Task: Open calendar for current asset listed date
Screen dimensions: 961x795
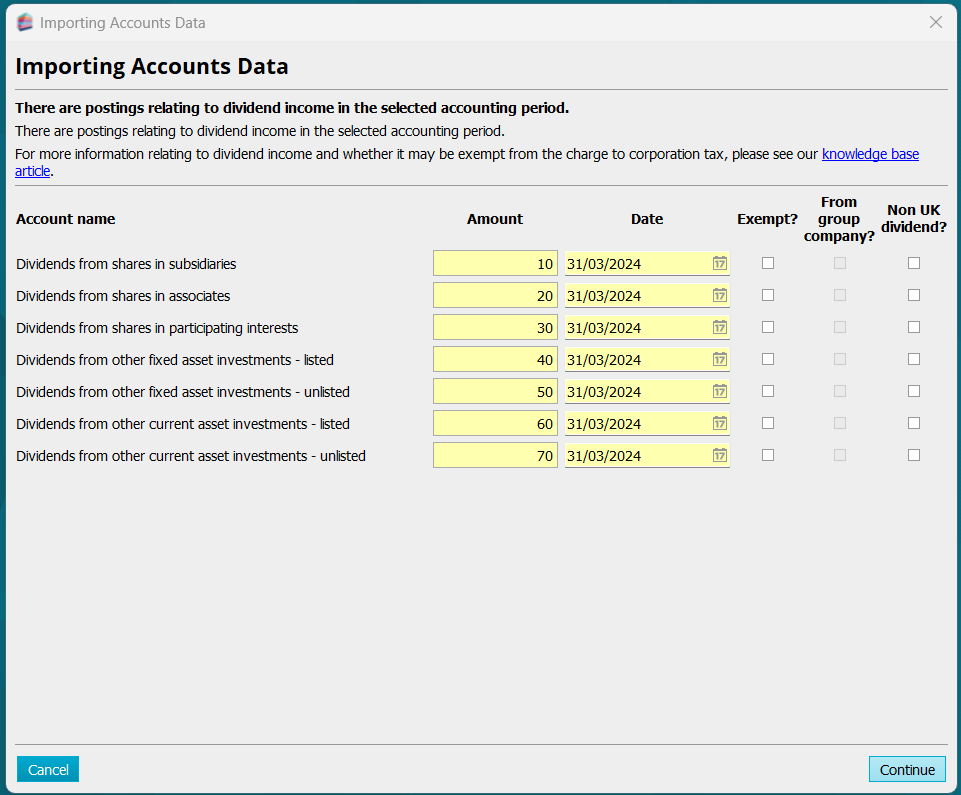Action: pos(719,424)
